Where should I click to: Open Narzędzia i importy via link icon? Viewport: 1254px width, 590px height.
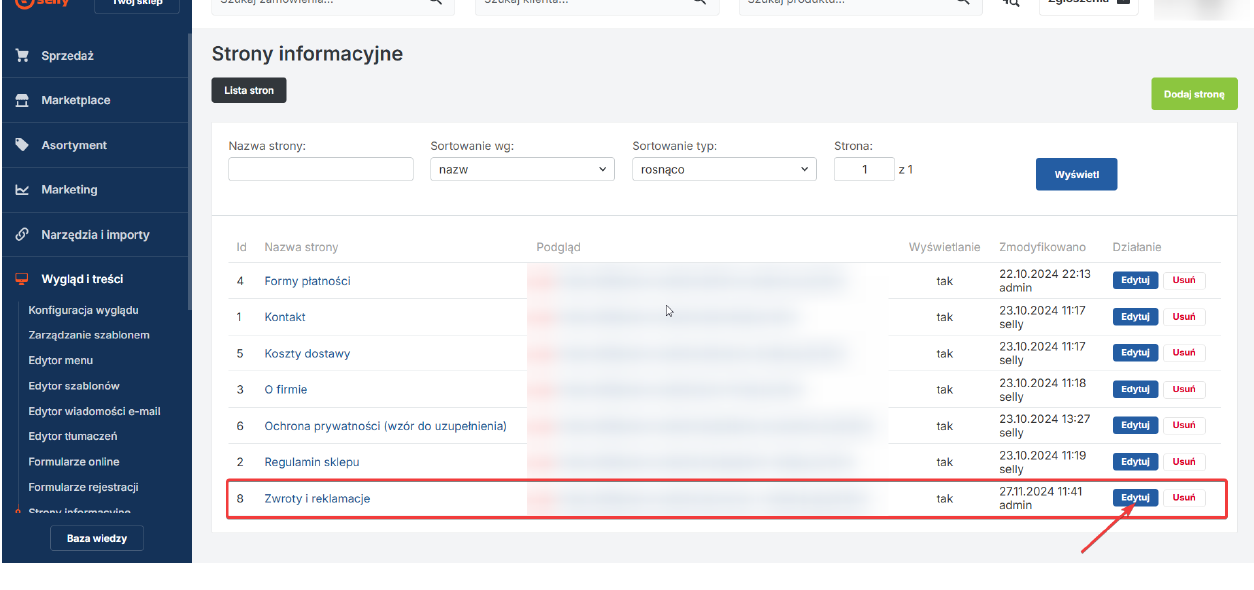[x=22, y=234]
